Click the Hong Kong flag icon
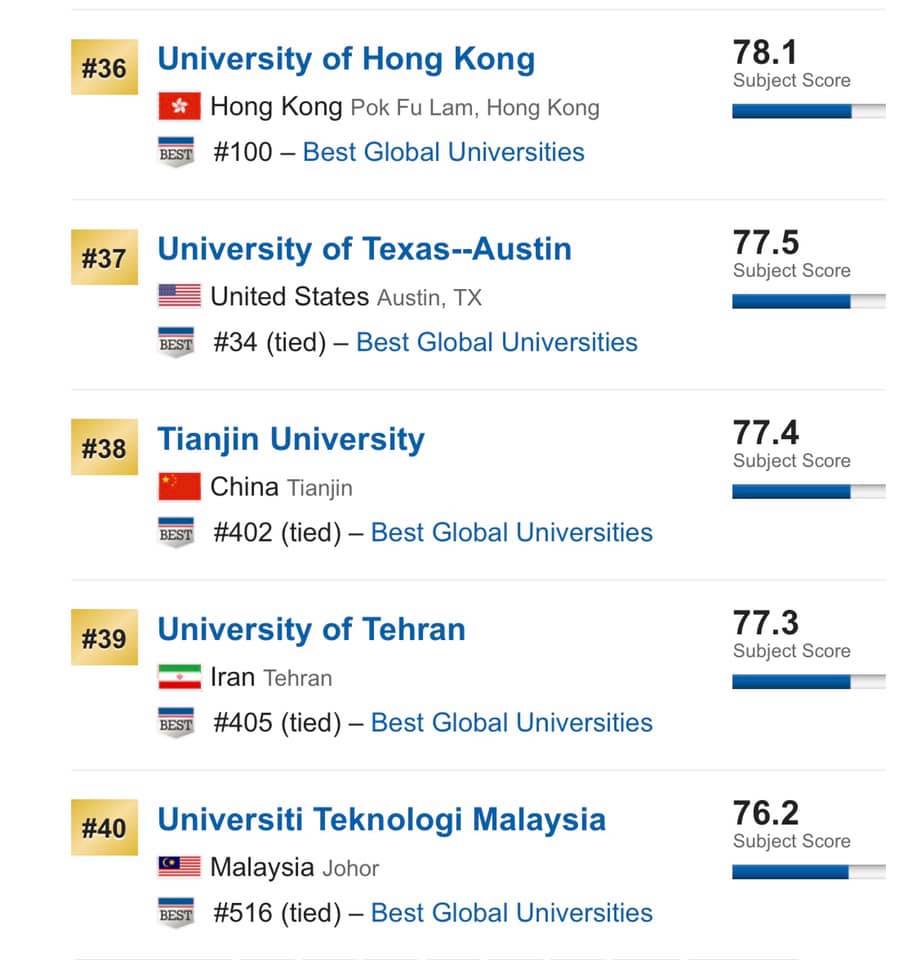 179,106
